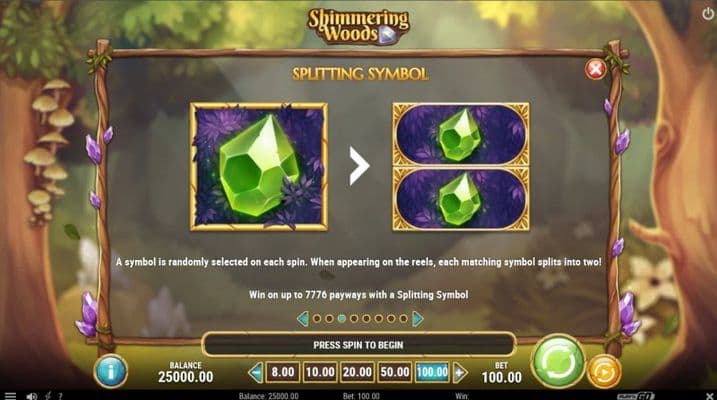Select the 100.00 bet option
Image resolution: width=717 pixels, height=400 pixels.
[x=432, y=372]
